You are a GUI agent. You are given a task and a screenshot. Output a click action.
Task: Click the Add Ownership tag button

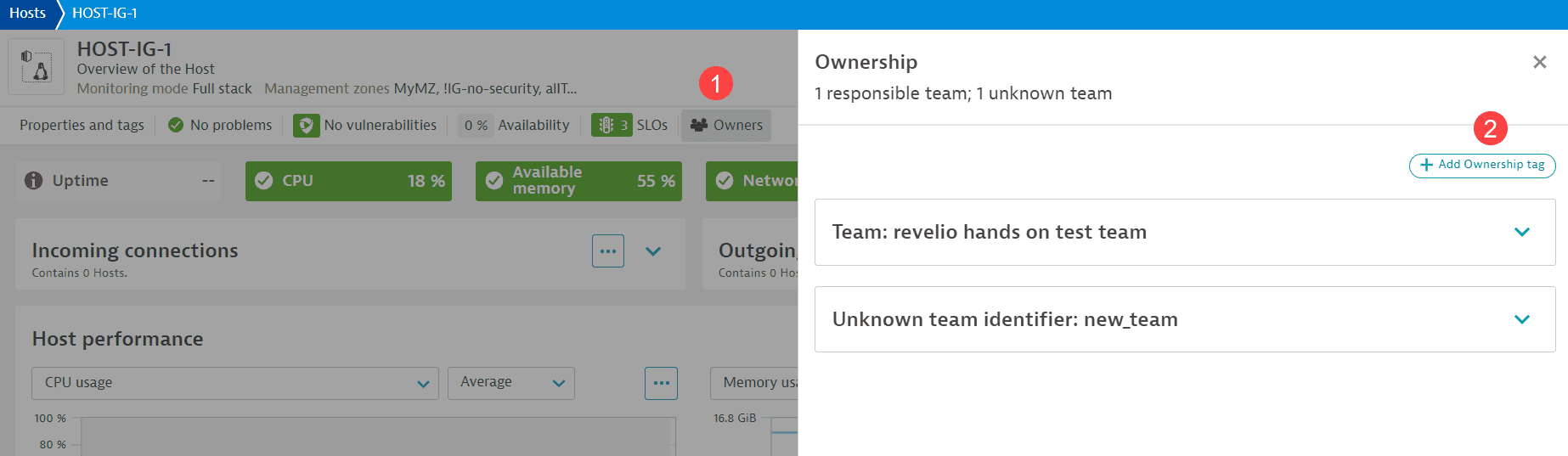pyautogui.click(x=1481, y=165)
